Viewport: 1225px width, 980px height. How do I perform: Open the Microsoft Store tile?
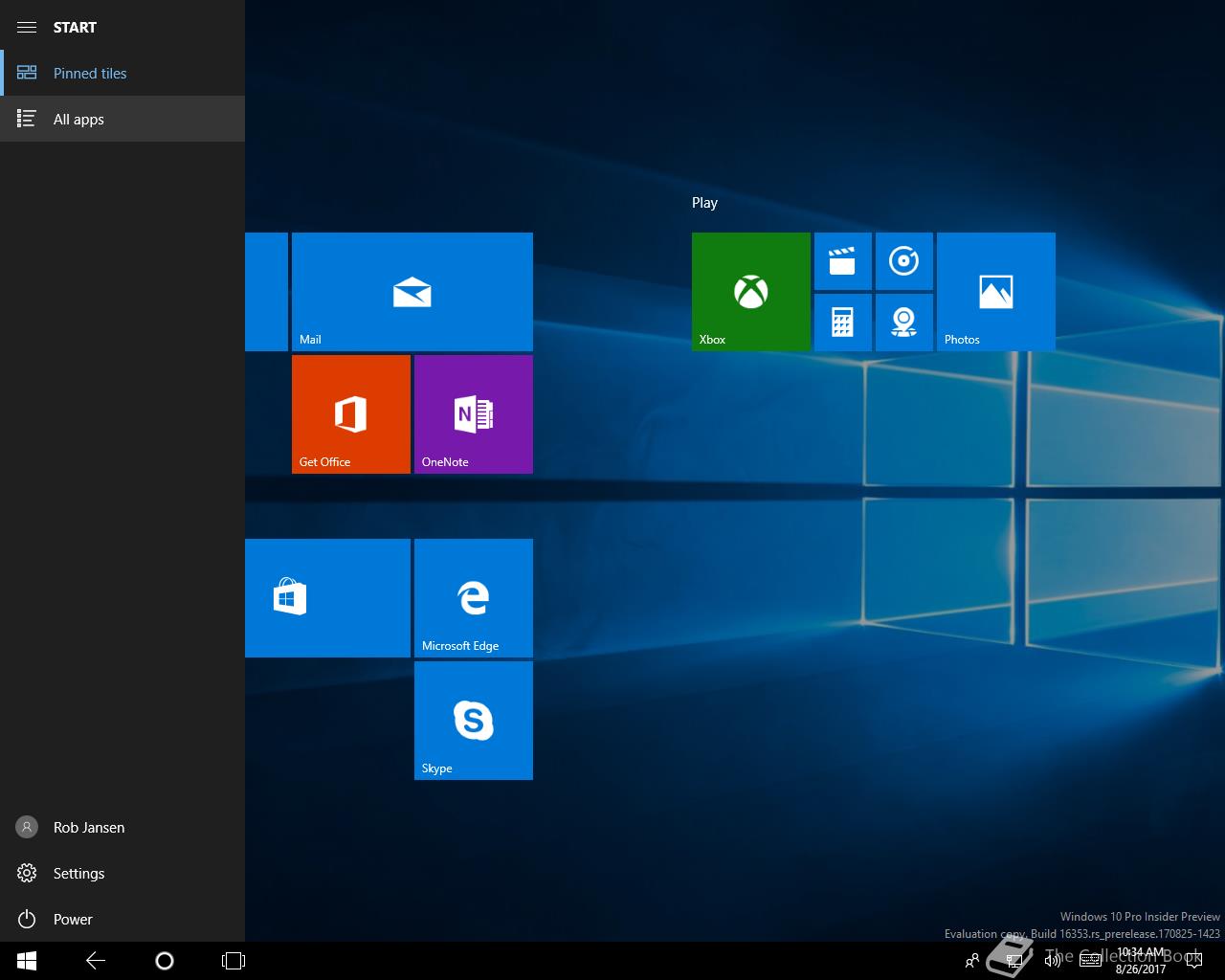(327, 598)
